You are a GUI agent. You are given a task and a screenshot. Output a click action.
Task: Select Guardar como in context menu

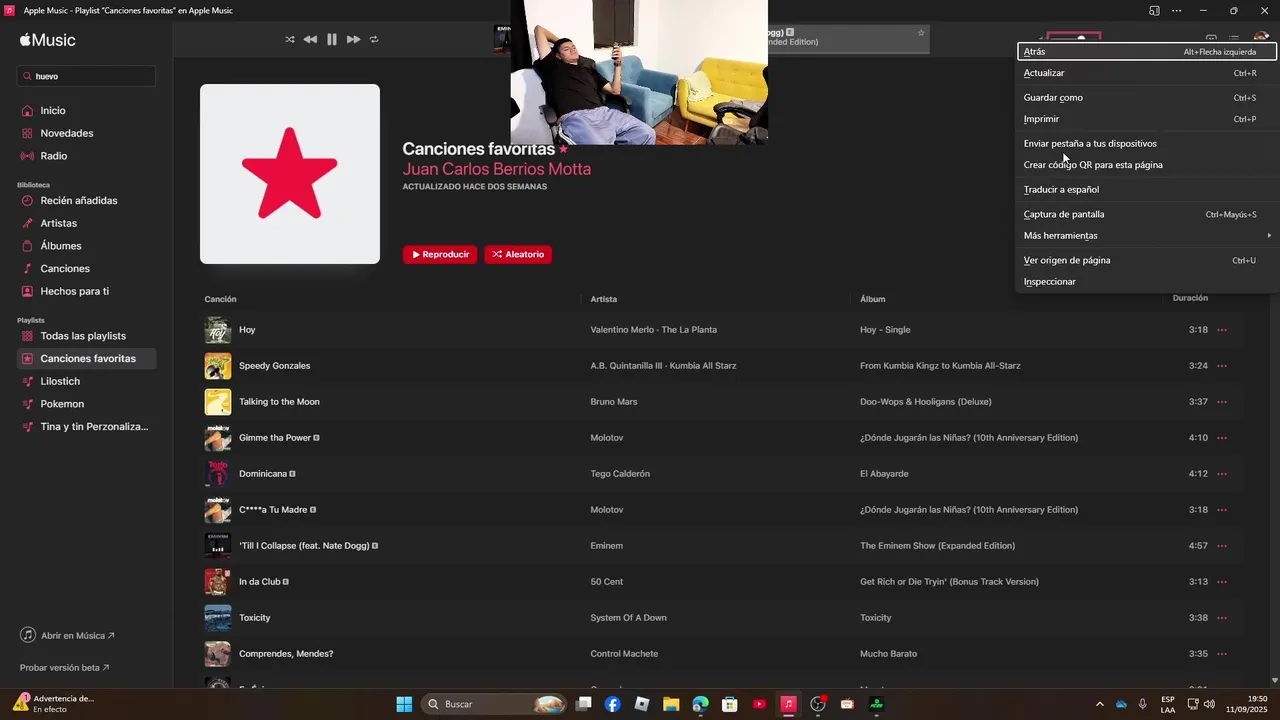point(1147,98)
